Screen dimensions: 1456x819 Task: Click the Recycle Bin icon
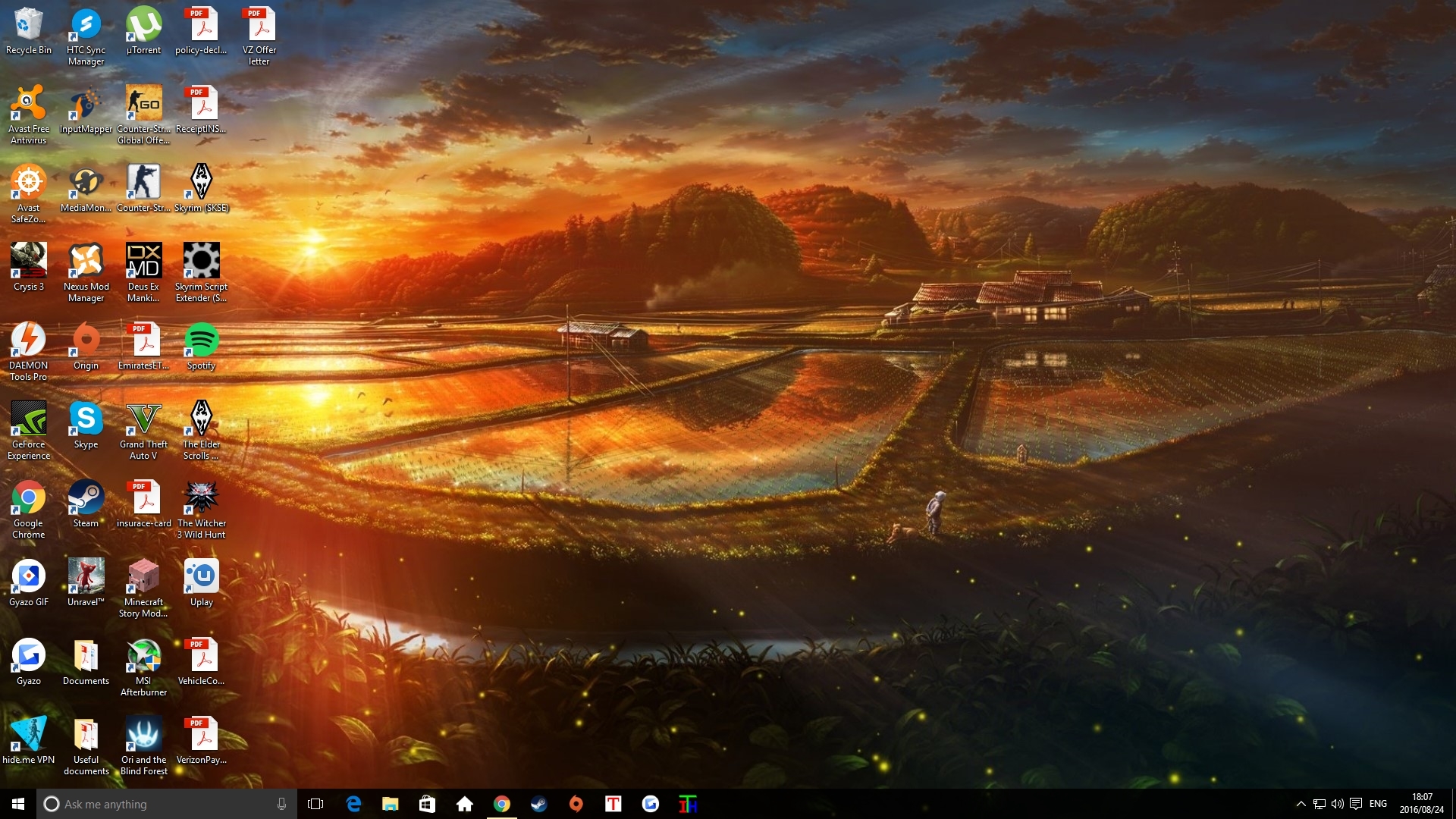tap(28, 25)
